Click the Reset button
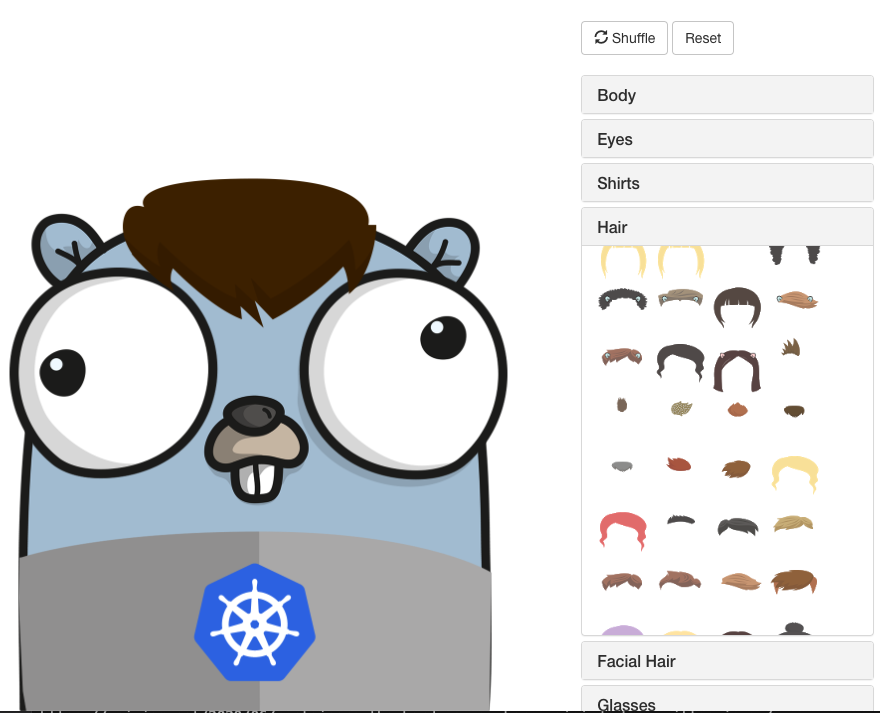This screenshot has width=880, height=713. [703, 38]
